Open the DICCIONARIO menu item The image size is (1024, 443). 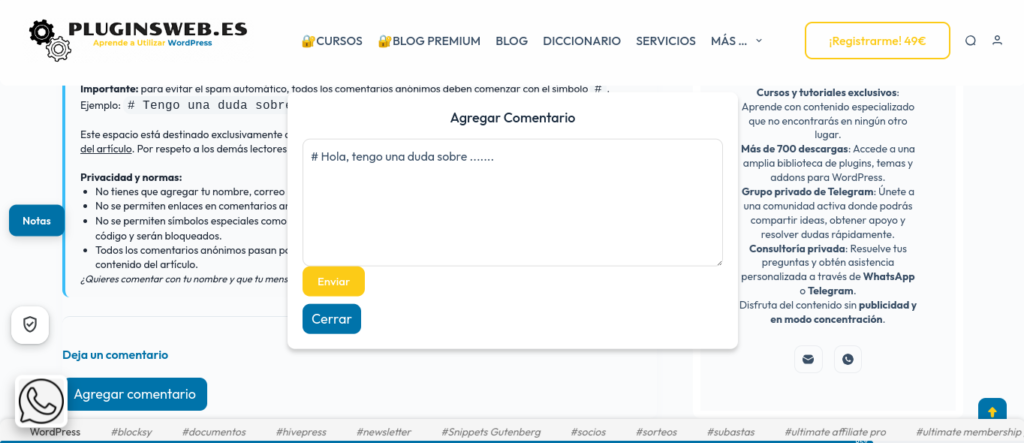pyautogui.click(x=582, y=41)
